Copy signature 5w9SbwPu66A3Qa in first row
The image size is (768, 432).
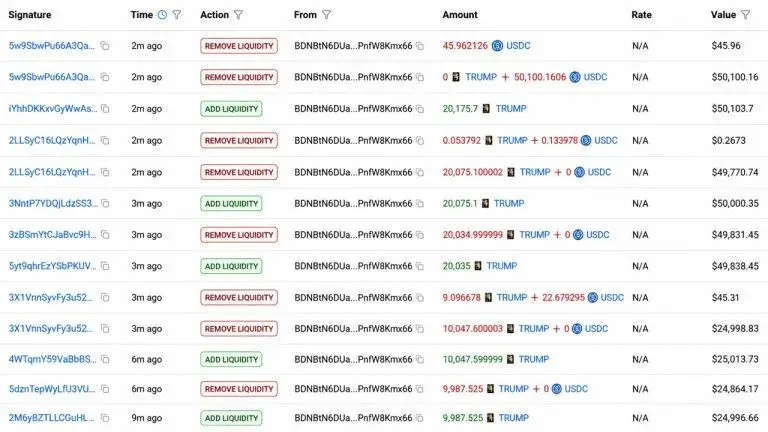coord(105,46)
